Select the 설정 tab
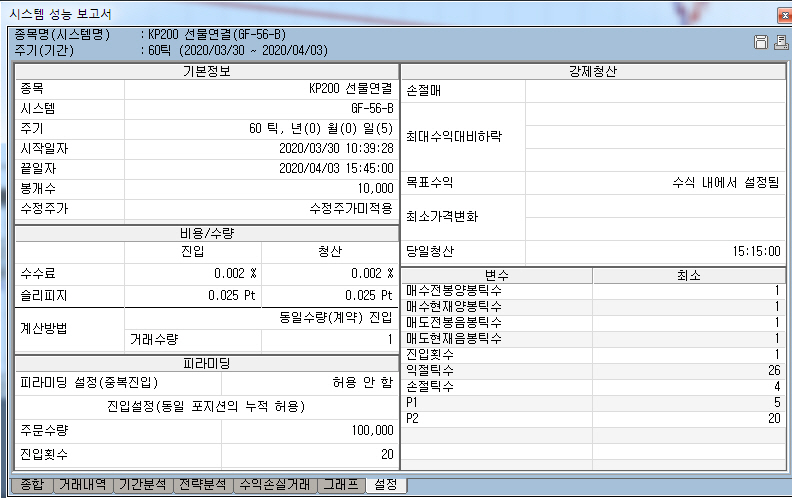 [385, 485]
